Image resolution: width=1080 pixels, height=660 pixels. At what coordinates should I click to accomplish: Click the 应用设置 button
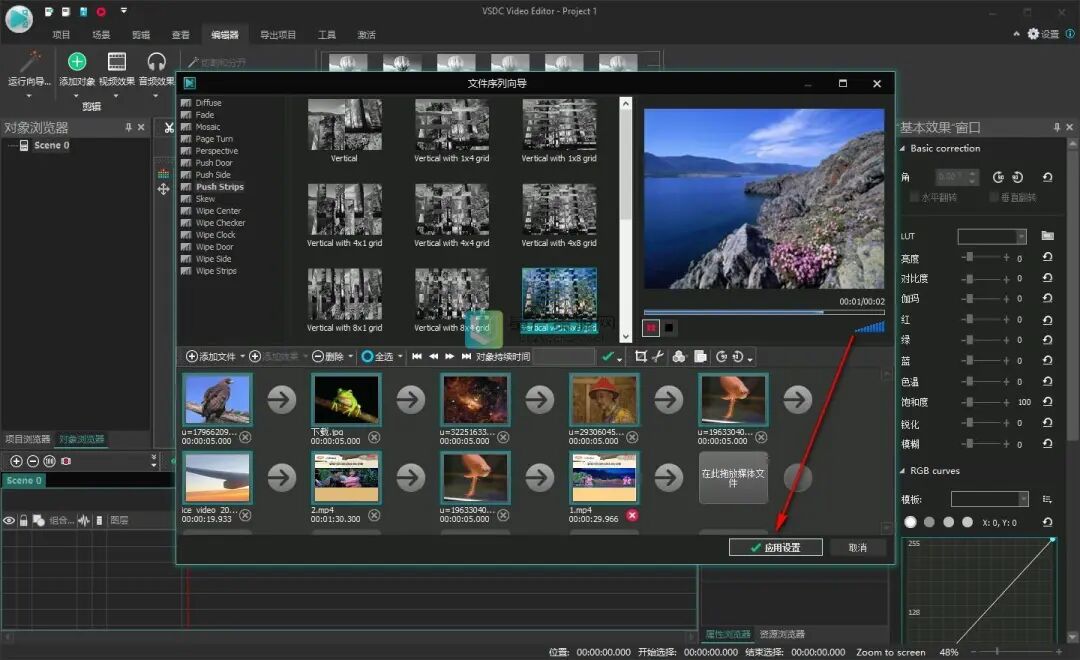tap(775, 547)
